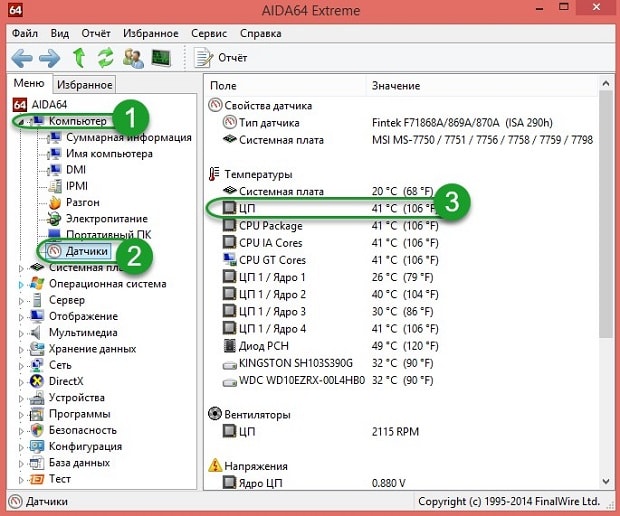Image resolution: width=620 pixels, height=516 pixels.
Task: Open the Избранное menu in the menu bar
Action: tap(151, 33)
